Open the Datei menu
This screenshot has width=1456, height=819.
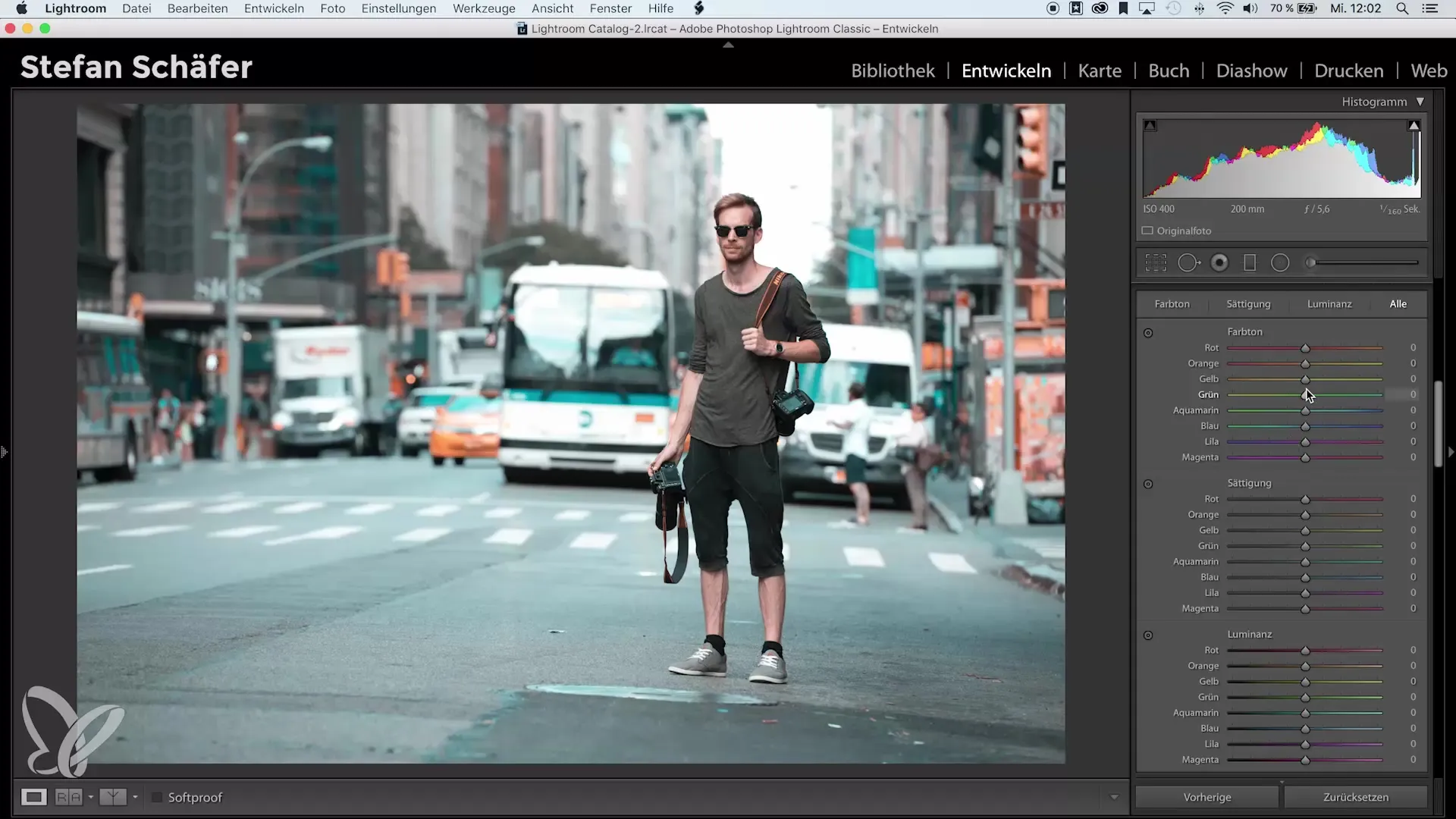coord(136,8)
